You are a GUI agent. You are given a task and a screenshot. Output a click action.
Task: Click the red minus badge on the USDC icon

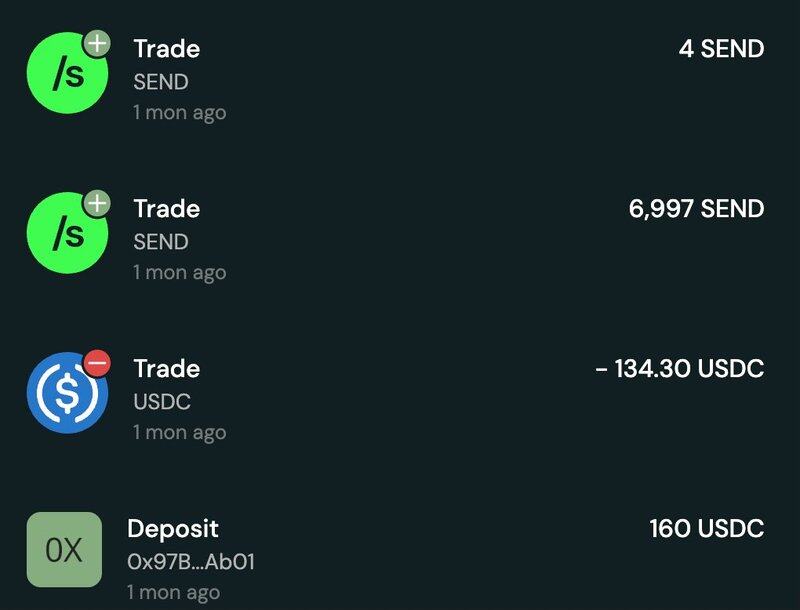(97, 364)
